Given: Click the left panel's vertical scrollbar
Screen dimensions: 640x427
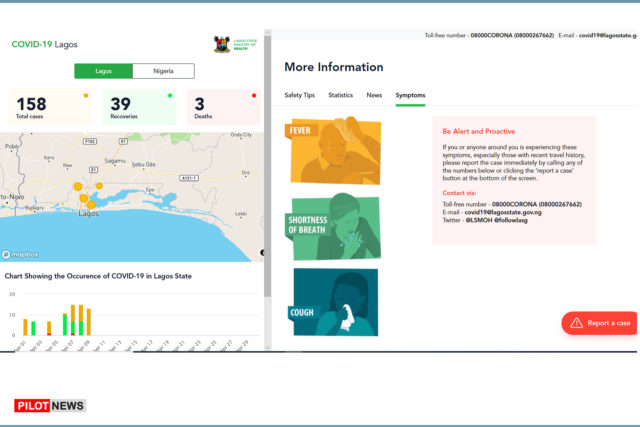Looking at the screenshot, I should pyautogui.click(x=267, y=200).
